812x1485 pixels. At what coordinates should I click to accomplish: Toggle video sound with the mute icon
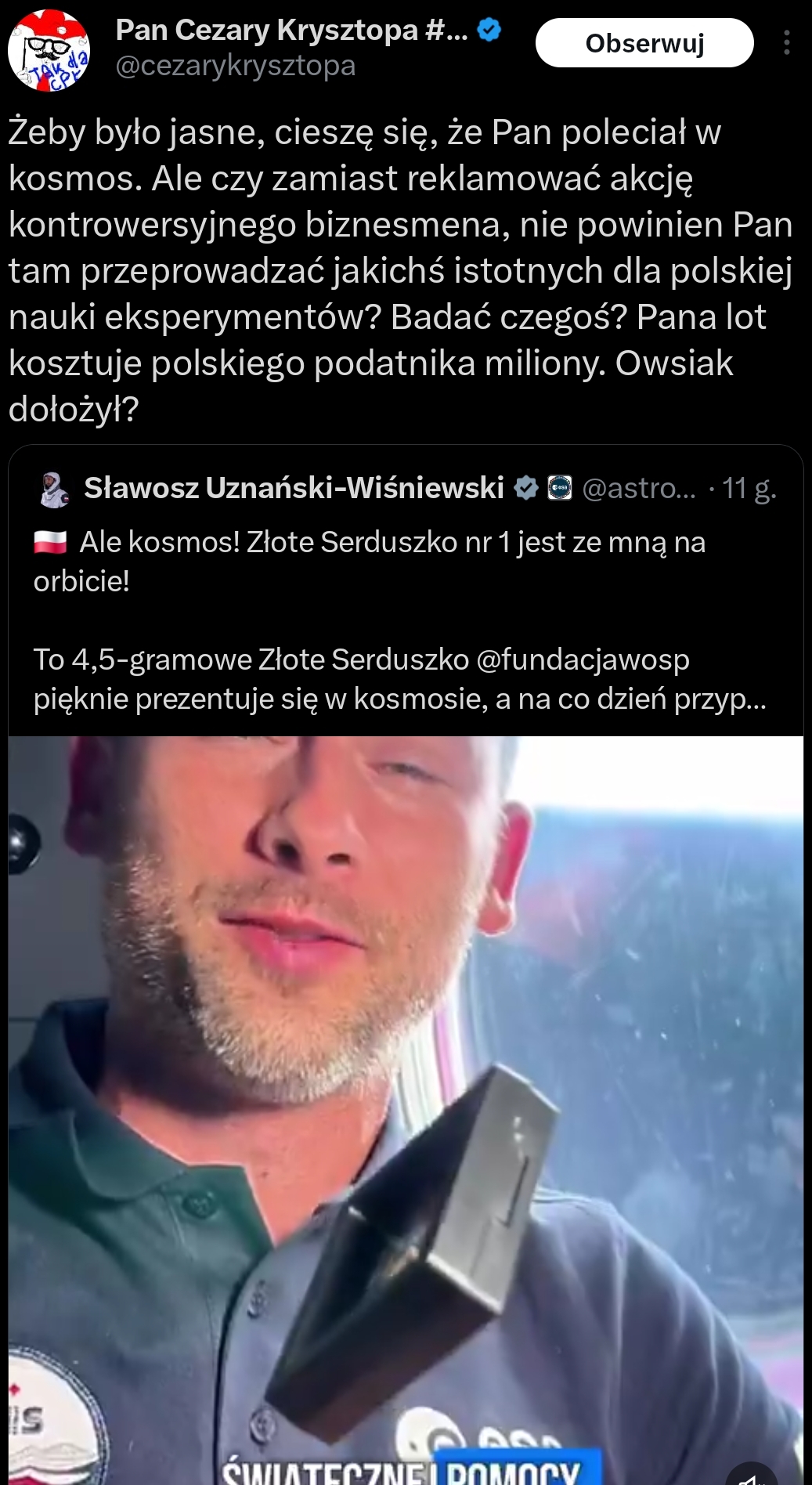pos(752,1475)
